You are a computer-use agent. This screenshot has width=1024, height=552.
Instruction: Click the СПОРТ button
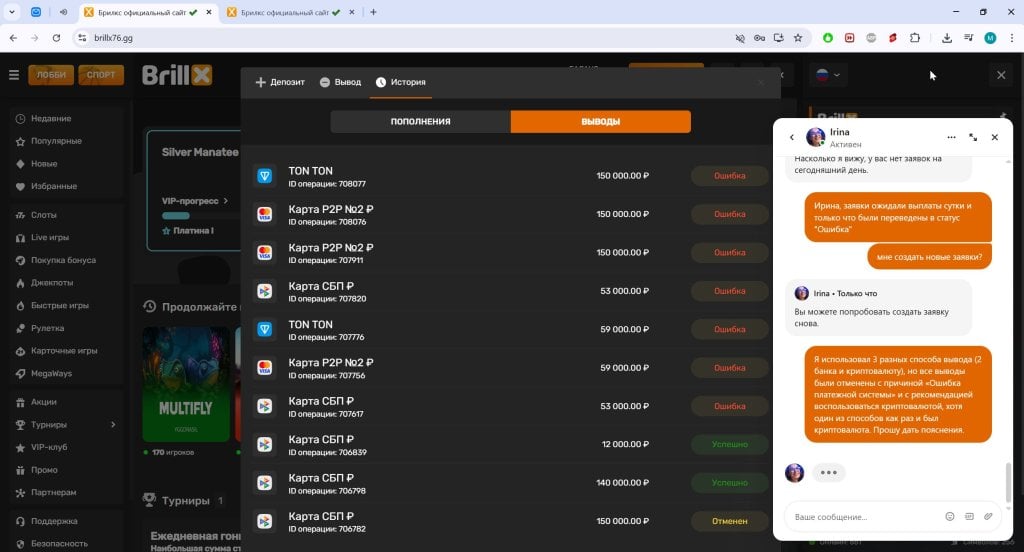click(x=101, y=75)
